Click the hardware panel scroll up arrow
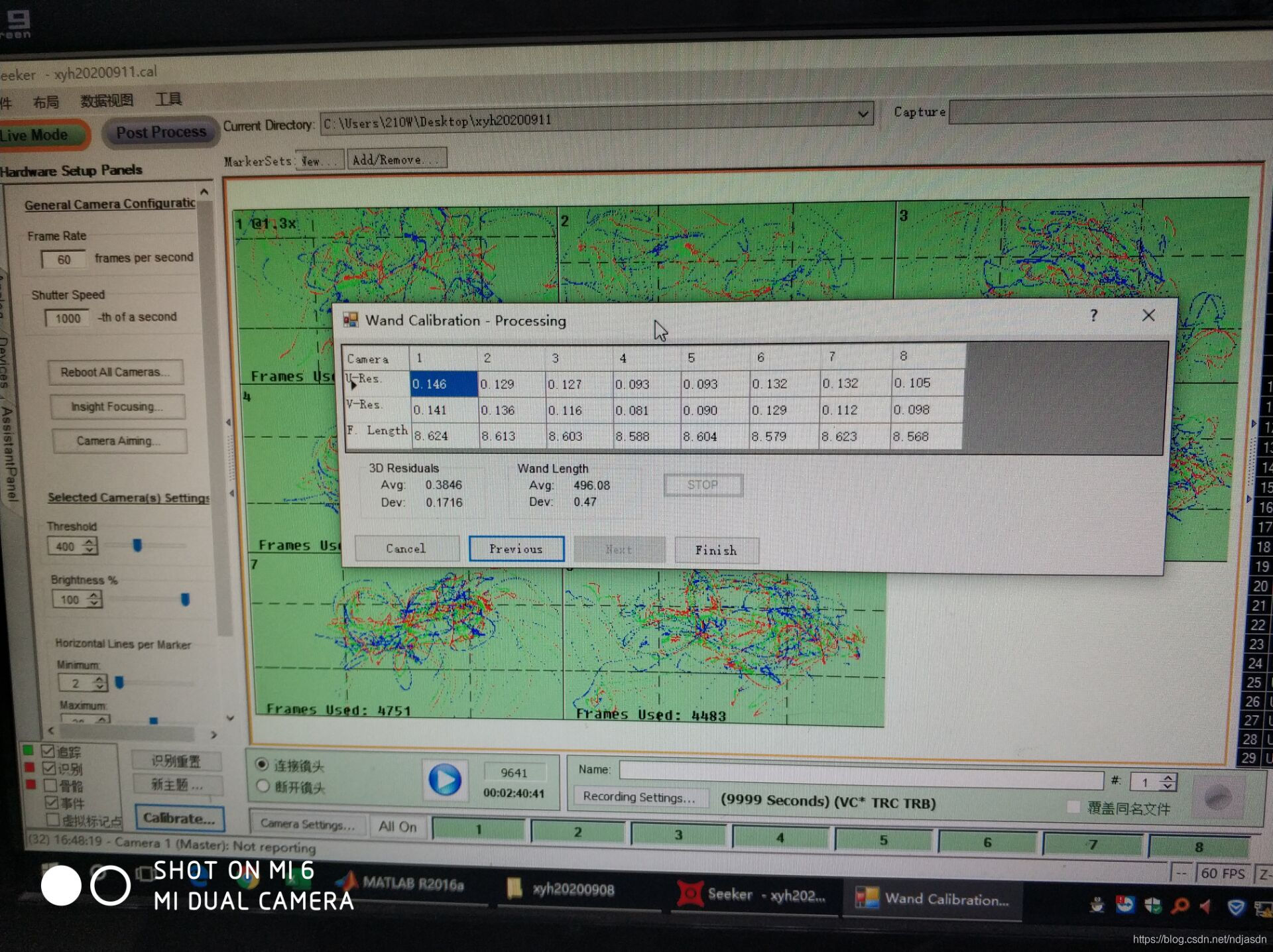This screenshot has width=1273, height=952. pyautogui.click(x=204, y=192)
